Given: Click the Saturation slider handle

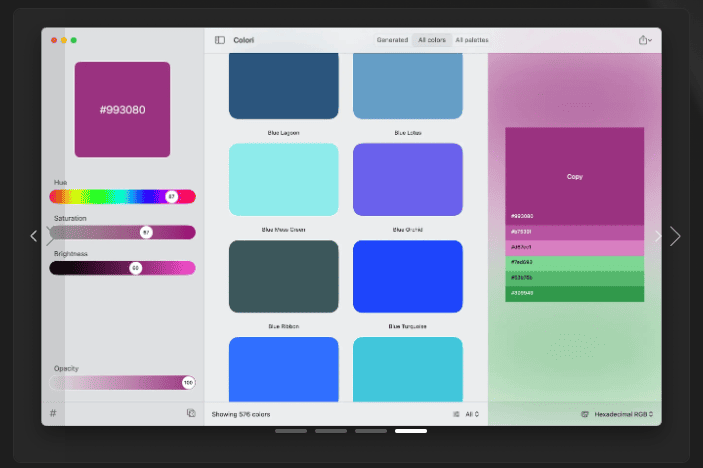Looking at the screenshot, I should pyautogui.click(x=146, y=232).
